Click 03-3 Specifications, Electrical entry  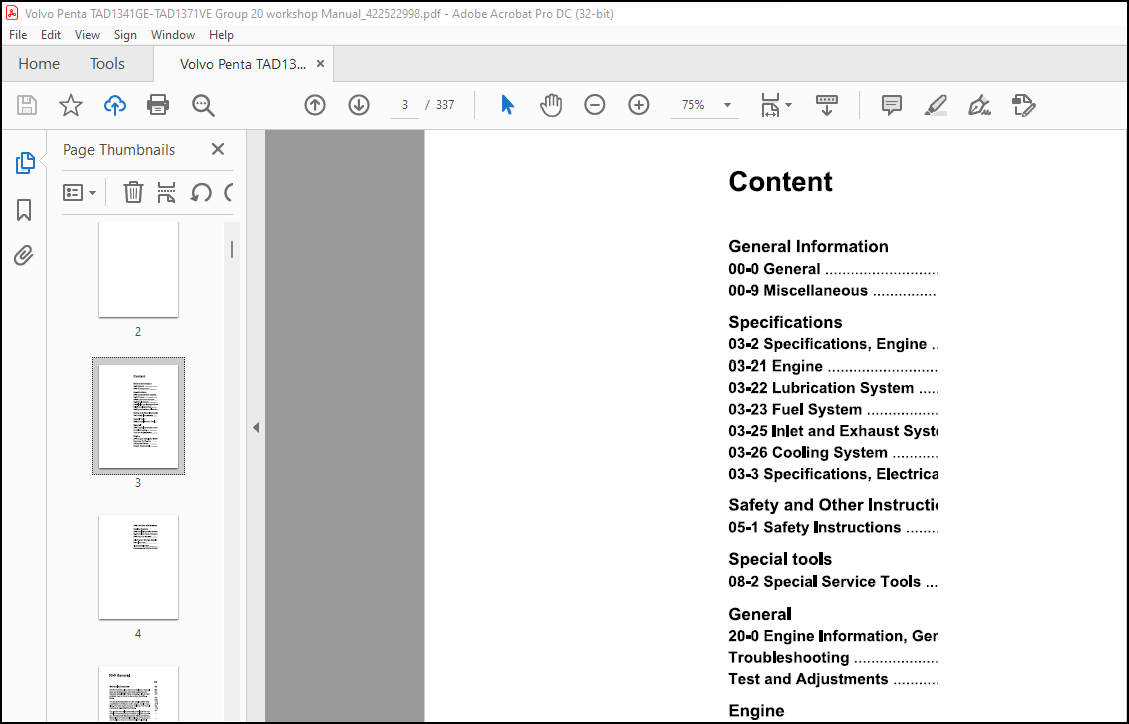[x=832, y=474]
